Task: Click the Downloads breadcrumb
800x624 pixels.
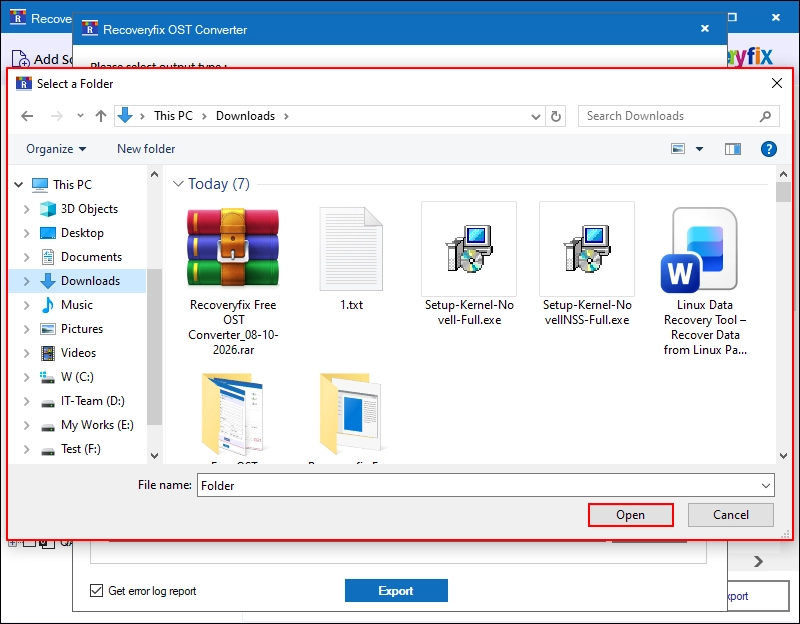Action: point(245,116)
